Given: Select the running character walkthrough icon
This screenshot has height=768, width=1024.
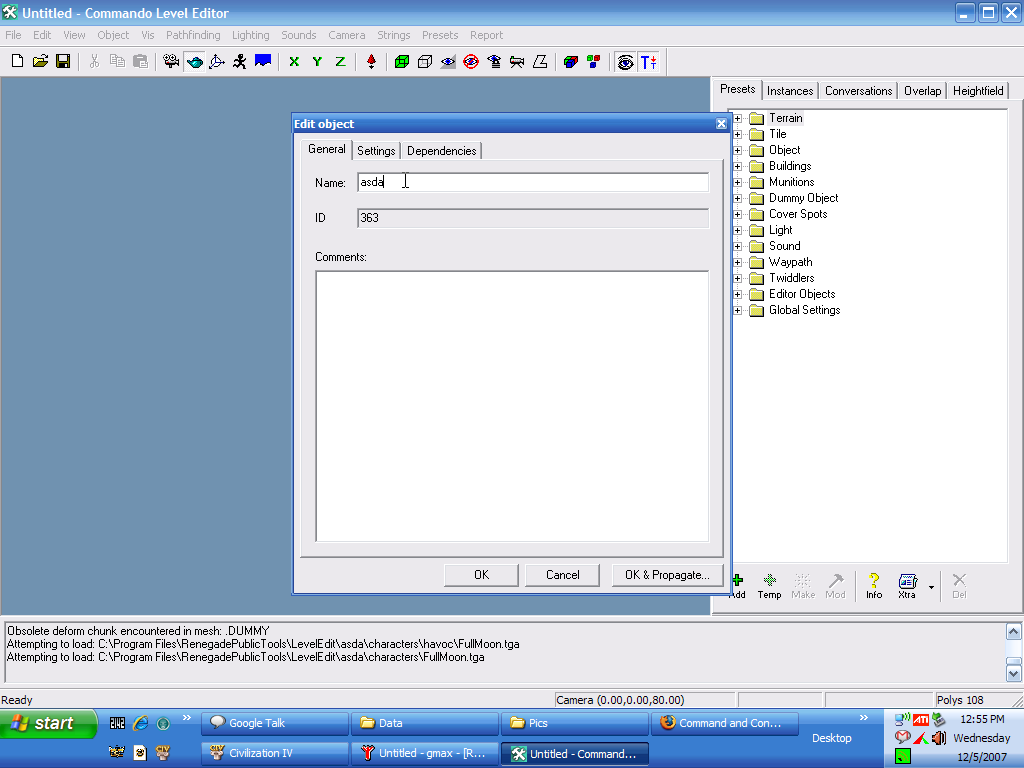Looking at the screenshot, I should (x=240, y=62).
